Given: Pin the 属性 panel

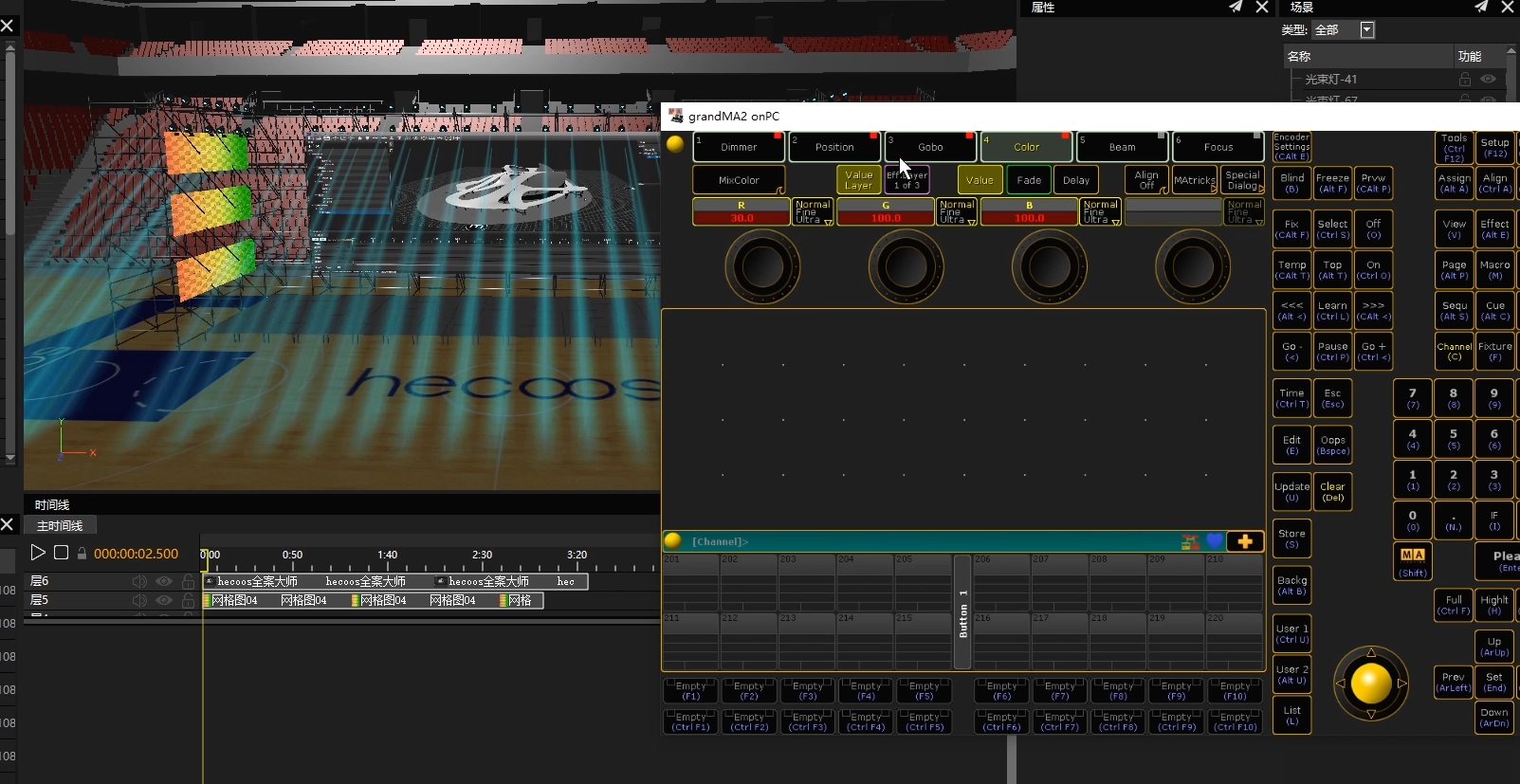Looking at the screenshot, I should [x=1236, y=7].
